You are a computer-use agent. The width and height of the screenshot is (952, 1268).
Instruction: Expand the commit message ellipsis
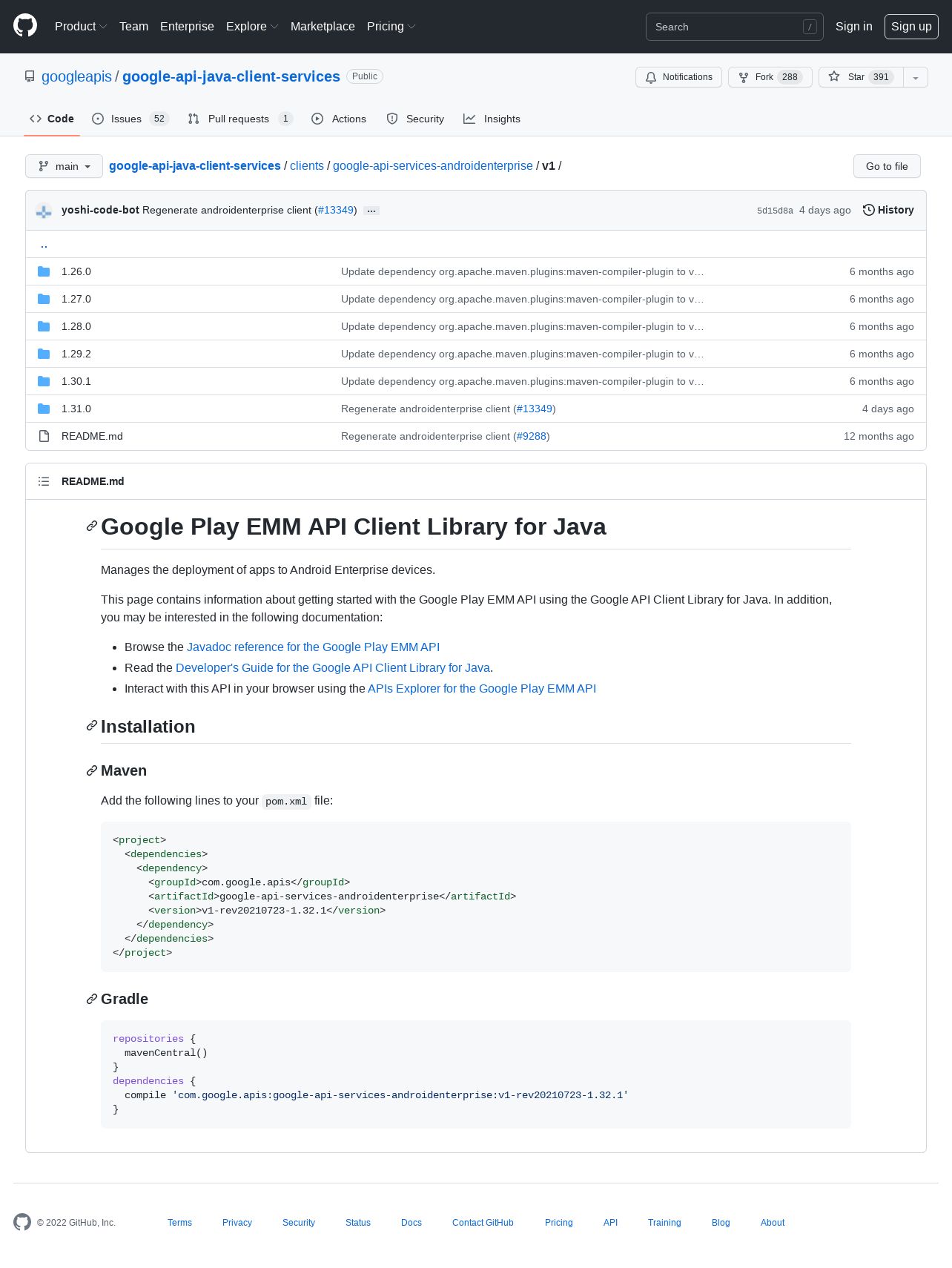[x=371, y=211]
